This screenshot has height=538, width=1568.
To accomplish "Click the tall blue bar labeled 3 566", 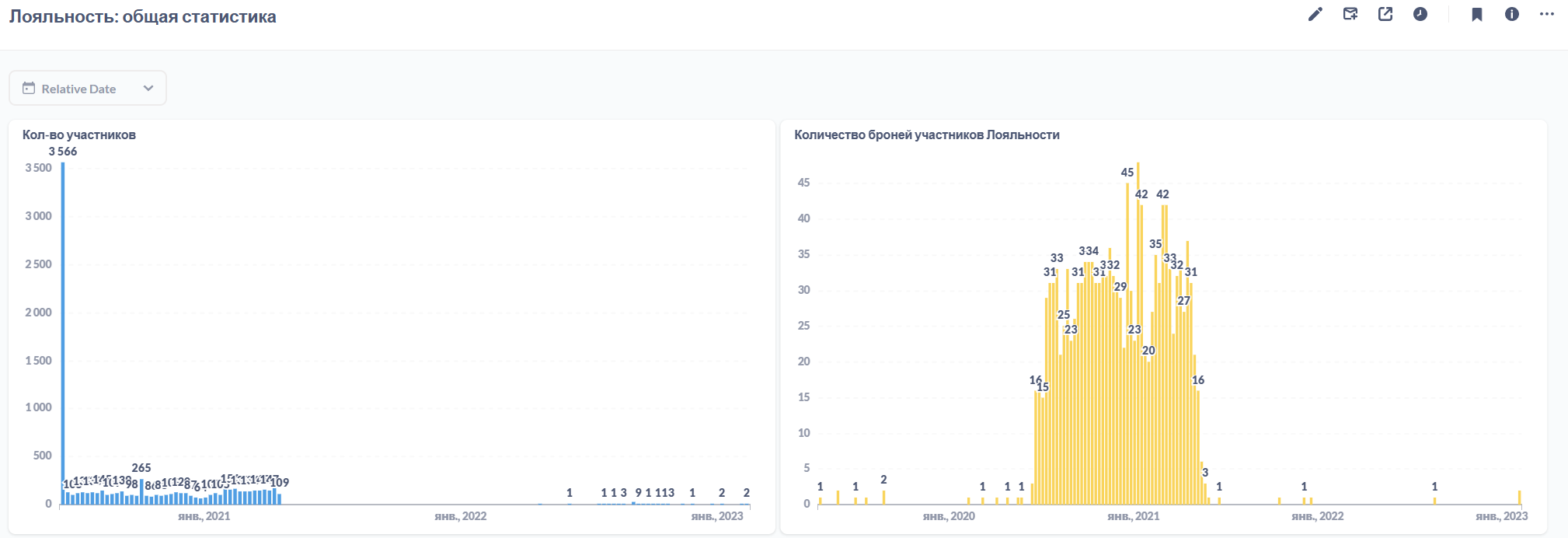I will coord(63,334).
